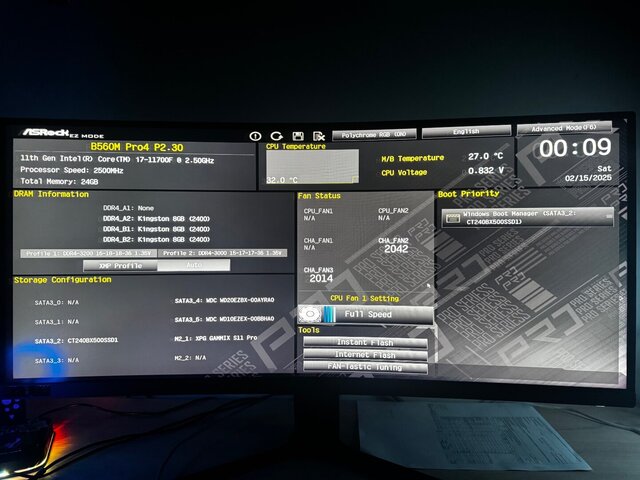Open FAN-Tastic Tuning
640x480 pixels.
pos(364,367)
